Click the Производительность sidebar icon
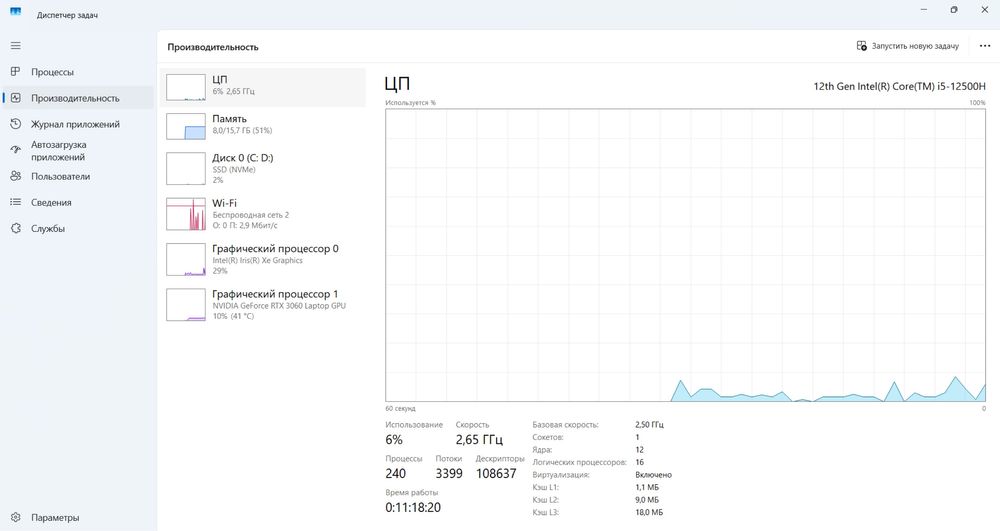 [x=15, y=98]
